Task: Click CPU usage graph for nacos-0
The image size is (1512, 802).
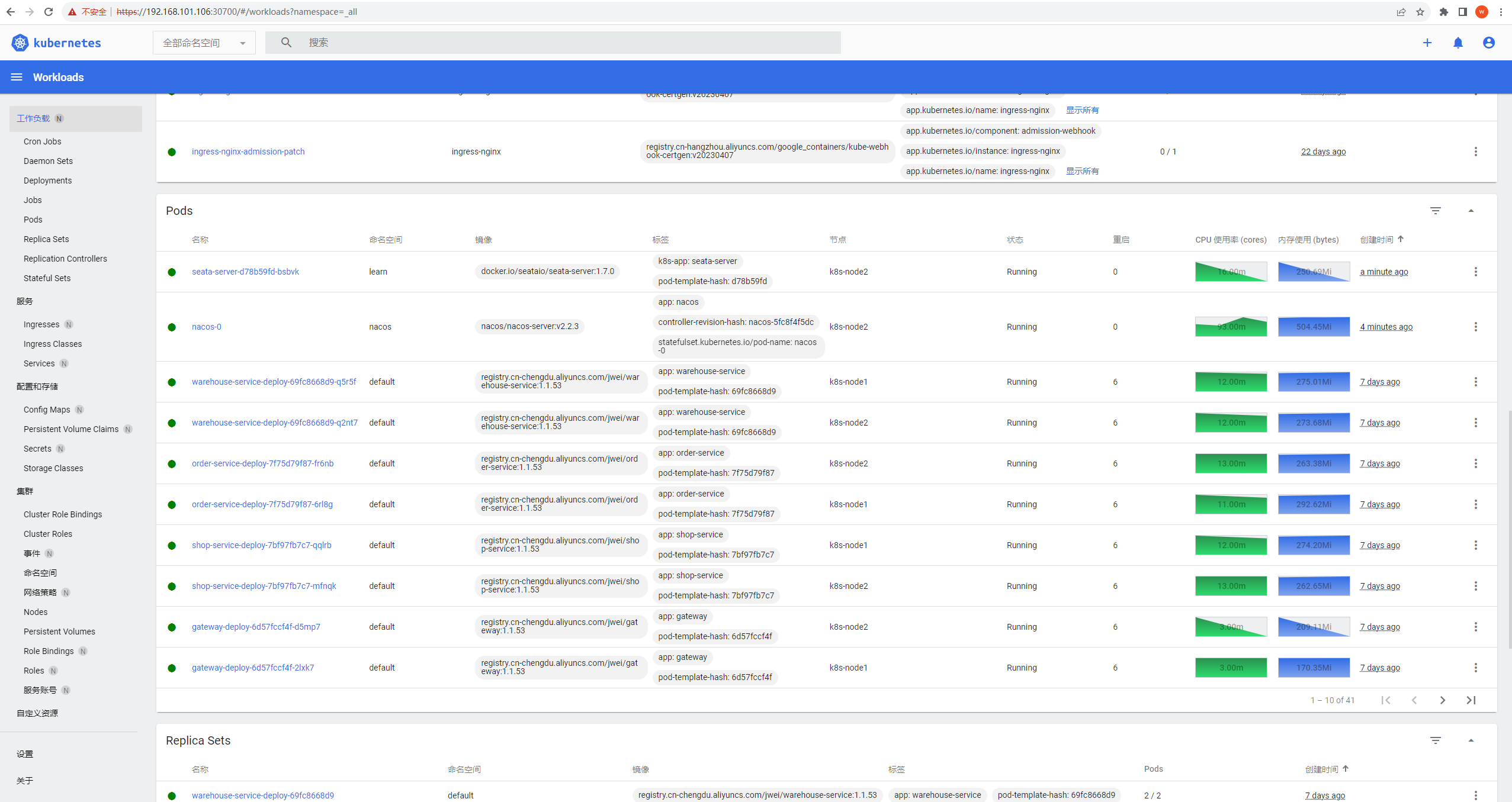Action: click(x=1231, y=327)
